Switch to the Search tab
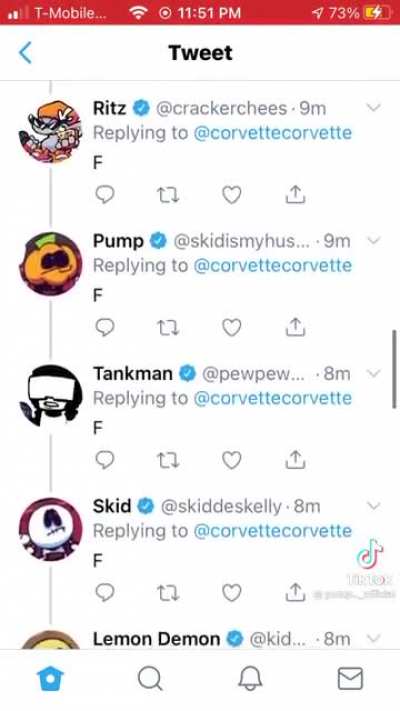Screen dimensions: 400x711 click(x=150, y=679)
